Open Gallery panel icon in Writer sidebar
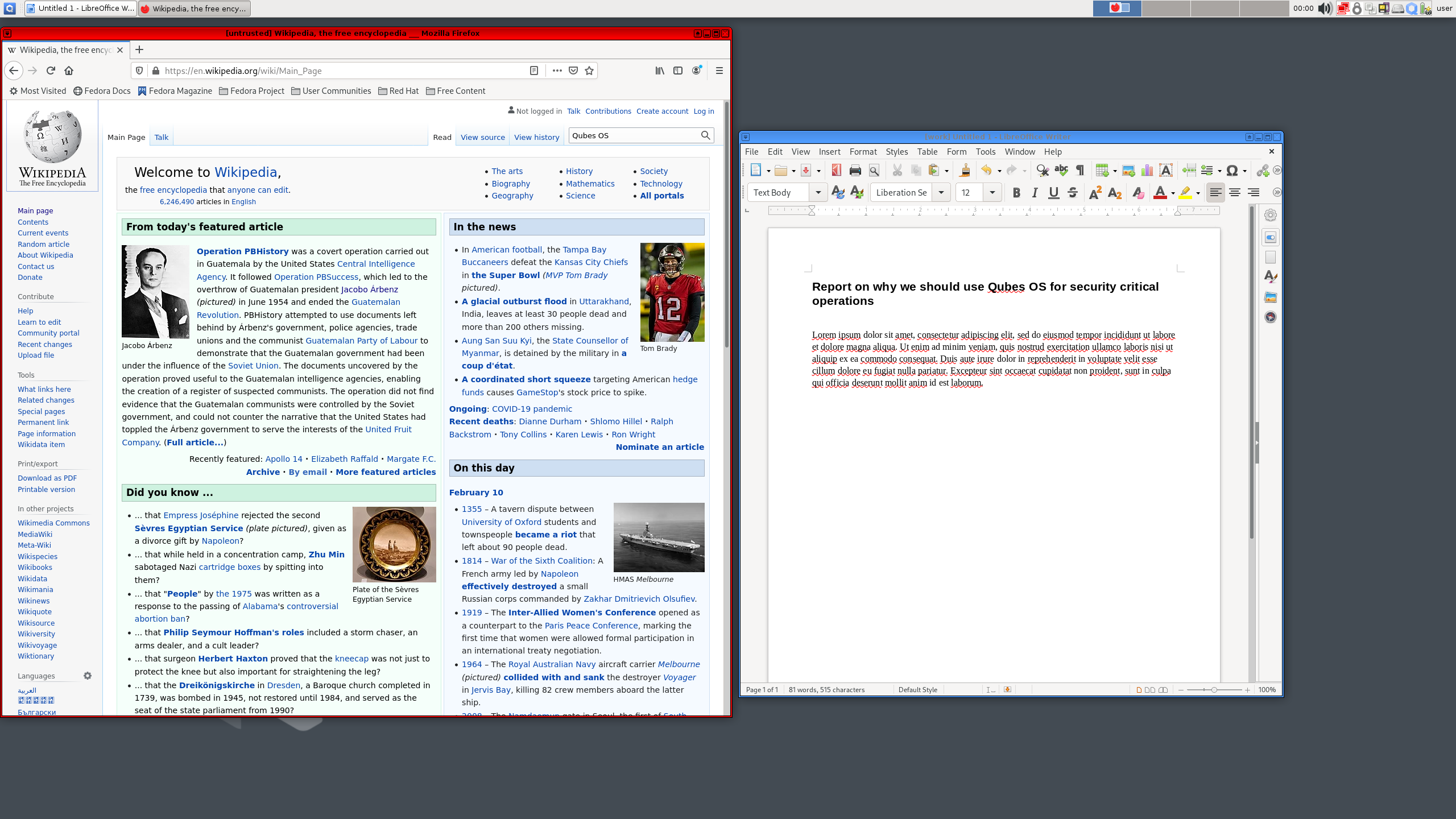The height and width of the screenshot is (819, 1456). (x=1271, y=297)
